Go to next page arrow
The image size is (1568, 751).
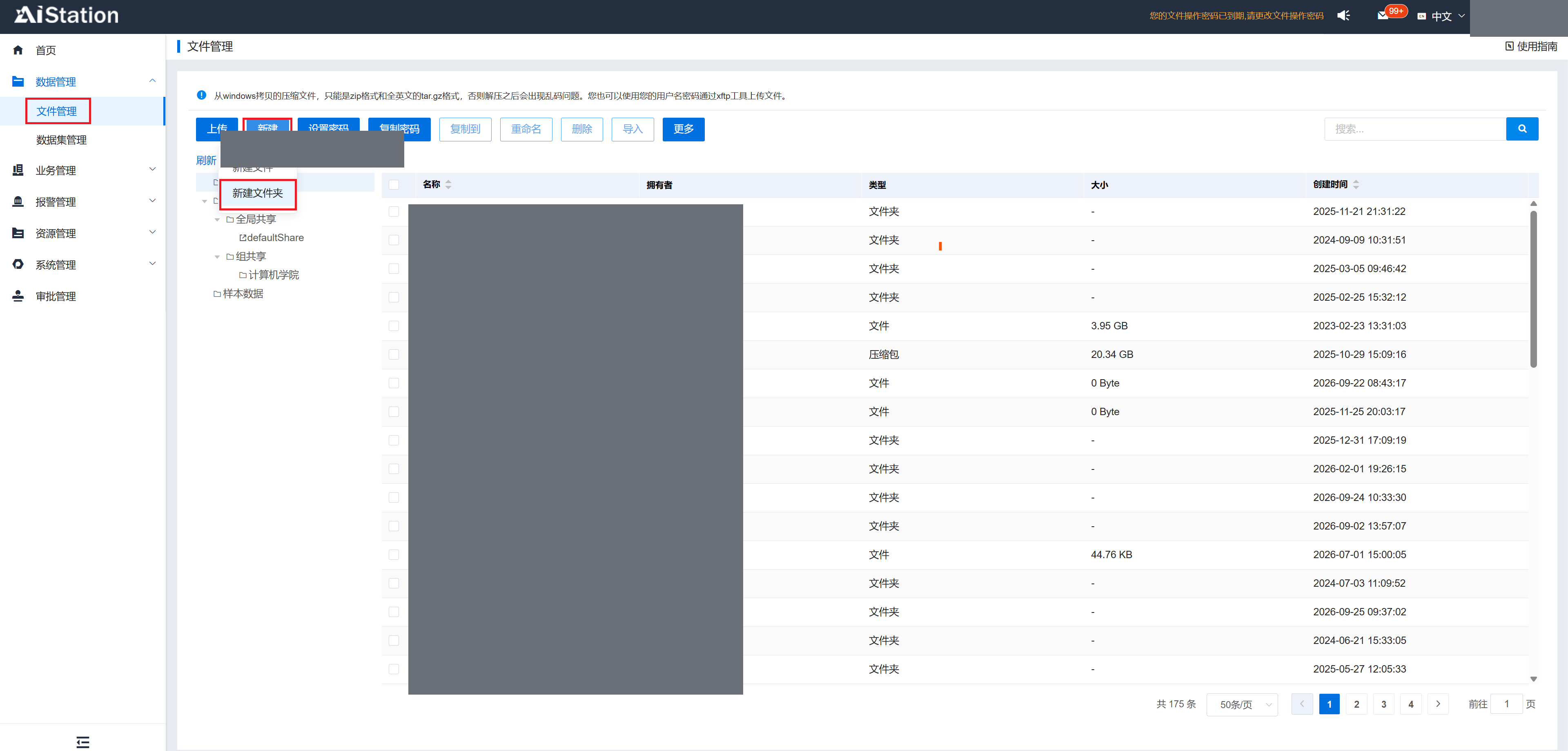[1438, 704]
